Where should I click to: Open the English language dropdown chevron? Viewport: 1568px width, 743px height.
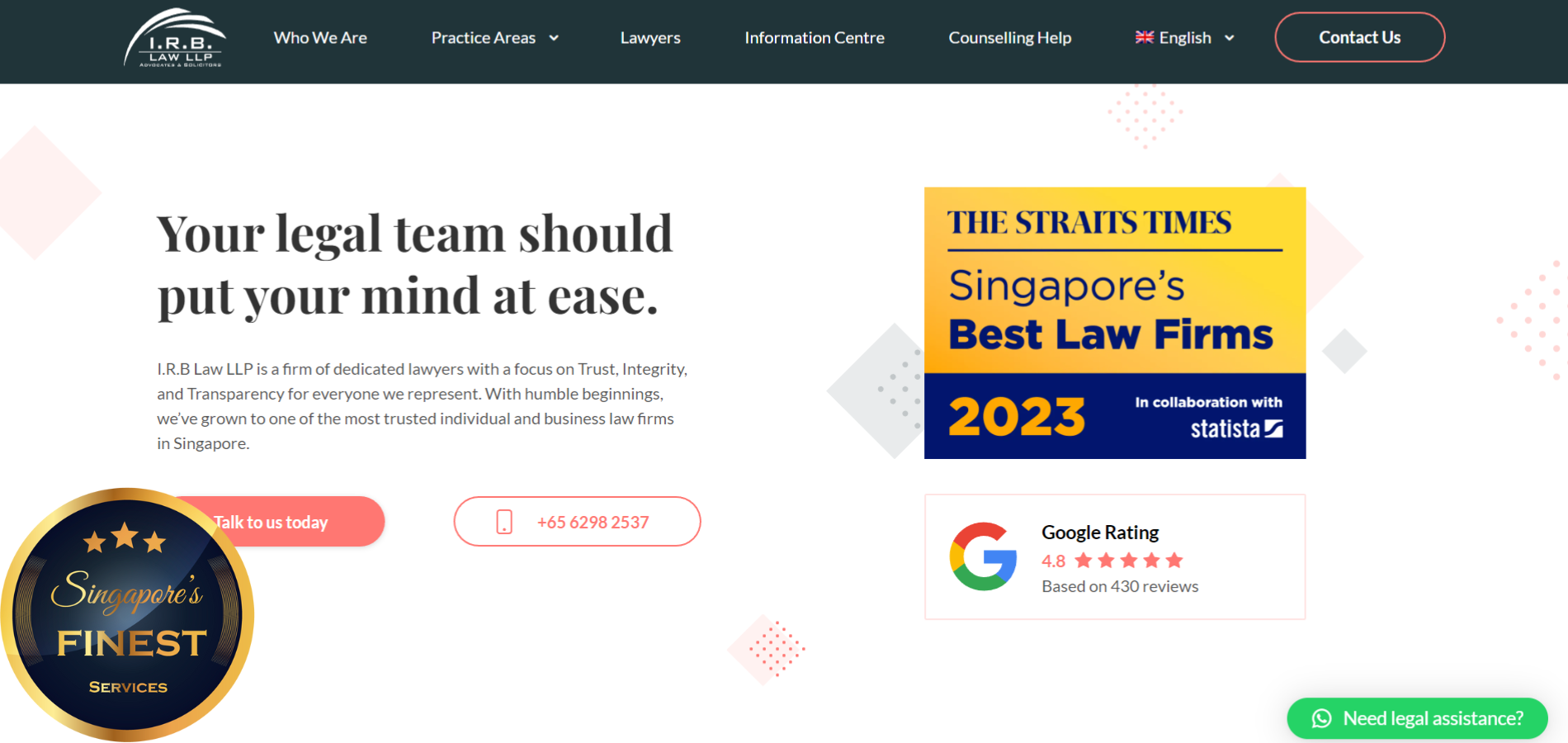(1229, 38)
